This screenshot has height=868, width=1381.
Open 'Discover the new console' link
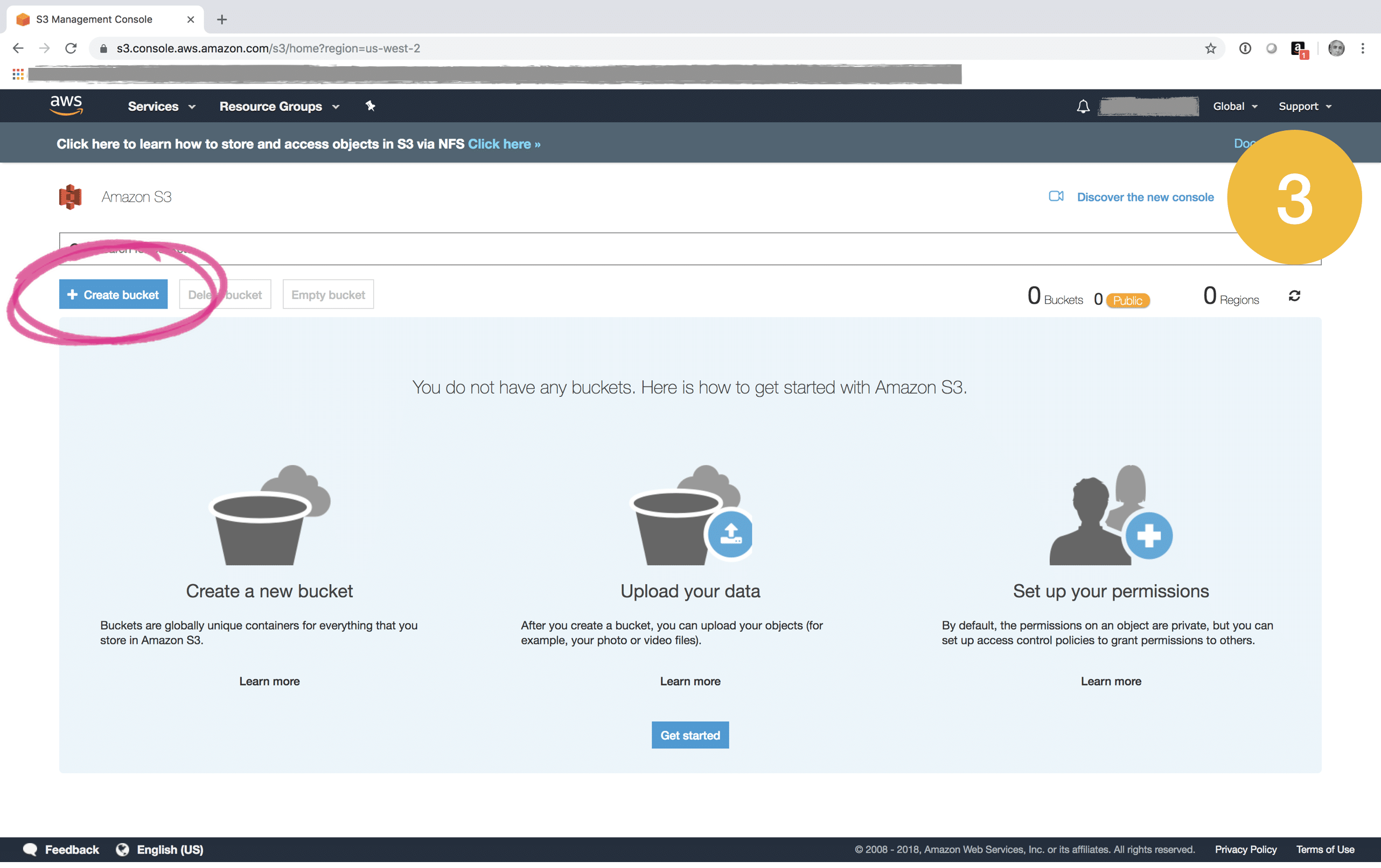[x=1145, y=197]
